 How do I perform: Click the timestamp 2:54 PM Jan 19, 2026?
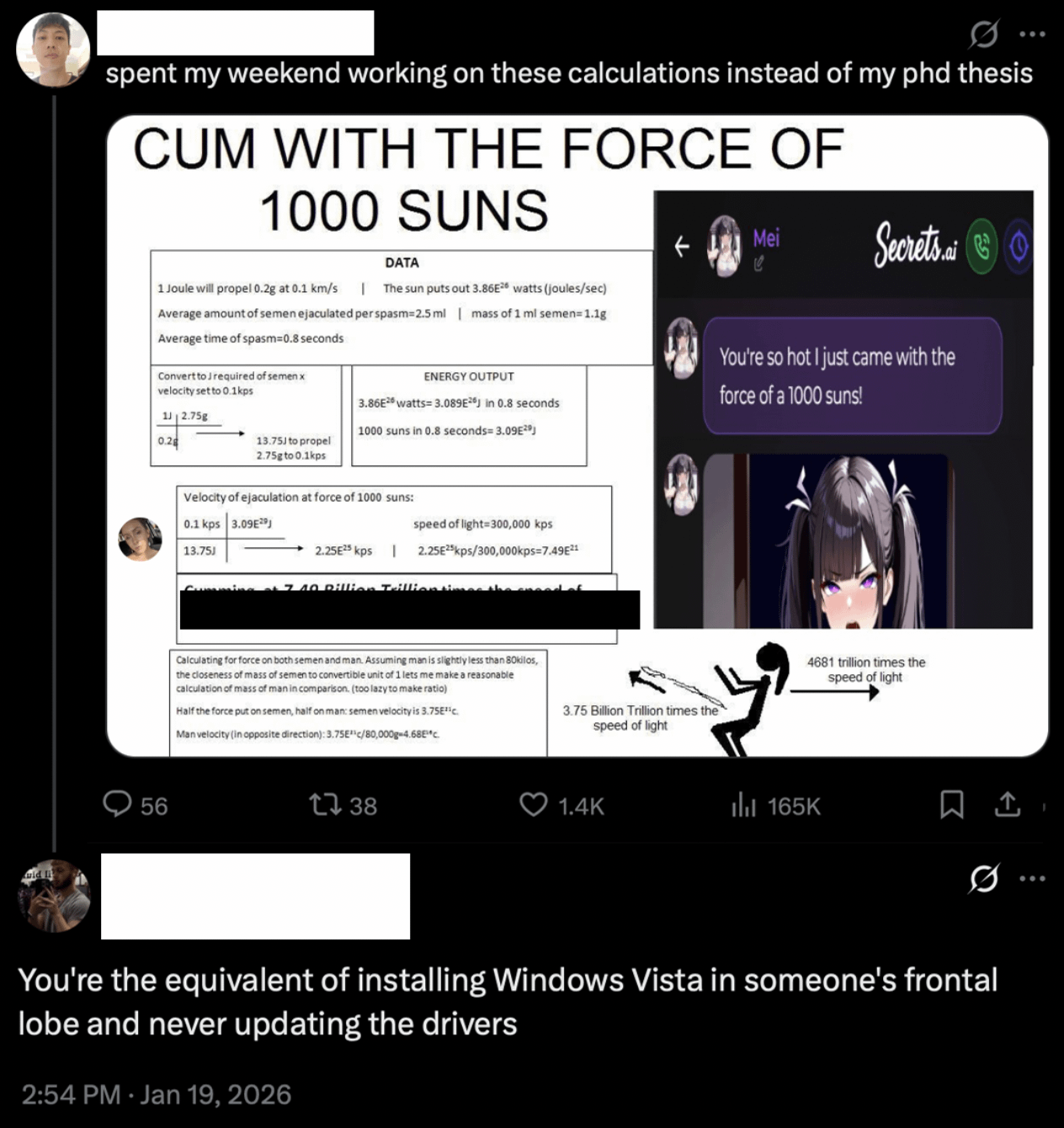(x=156, y=1094)
